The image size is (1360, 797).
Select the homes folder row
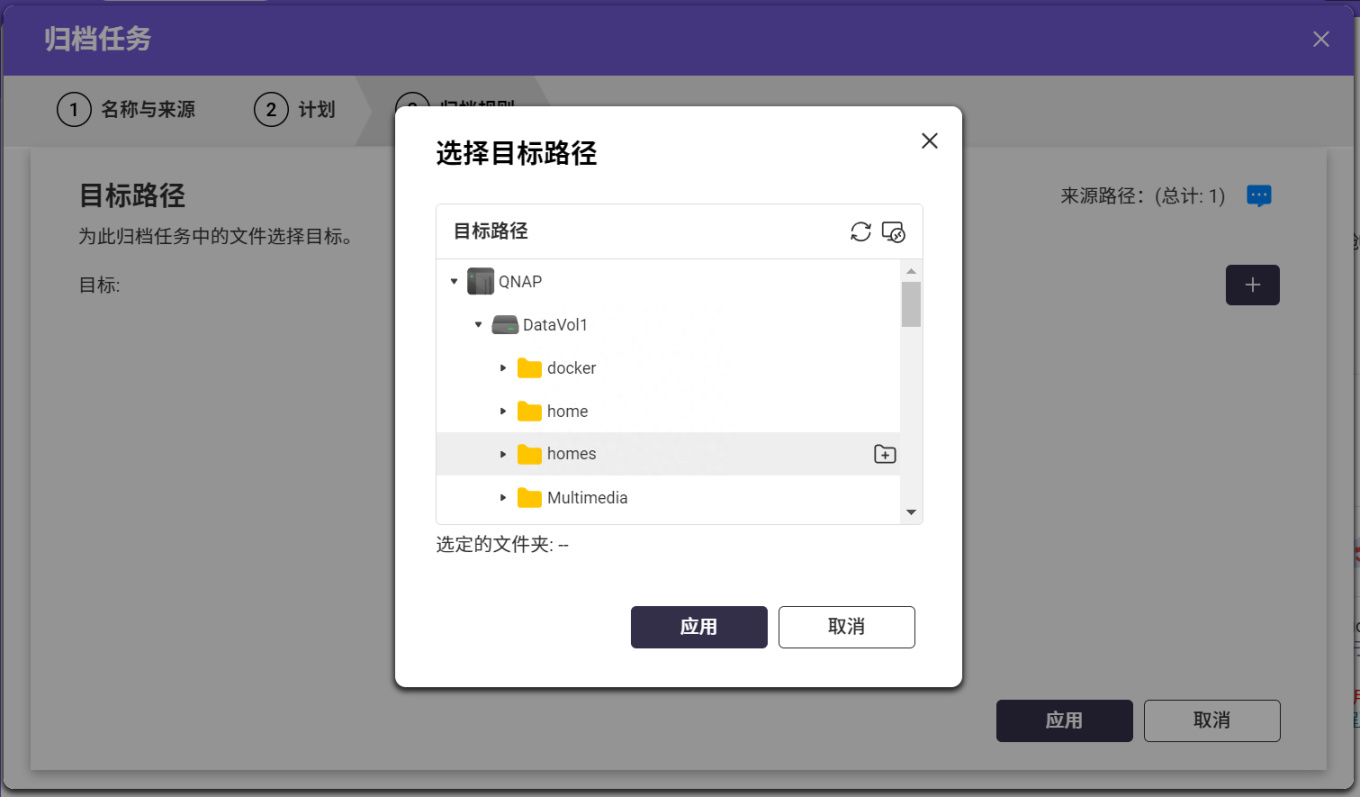tap(668, 454)
